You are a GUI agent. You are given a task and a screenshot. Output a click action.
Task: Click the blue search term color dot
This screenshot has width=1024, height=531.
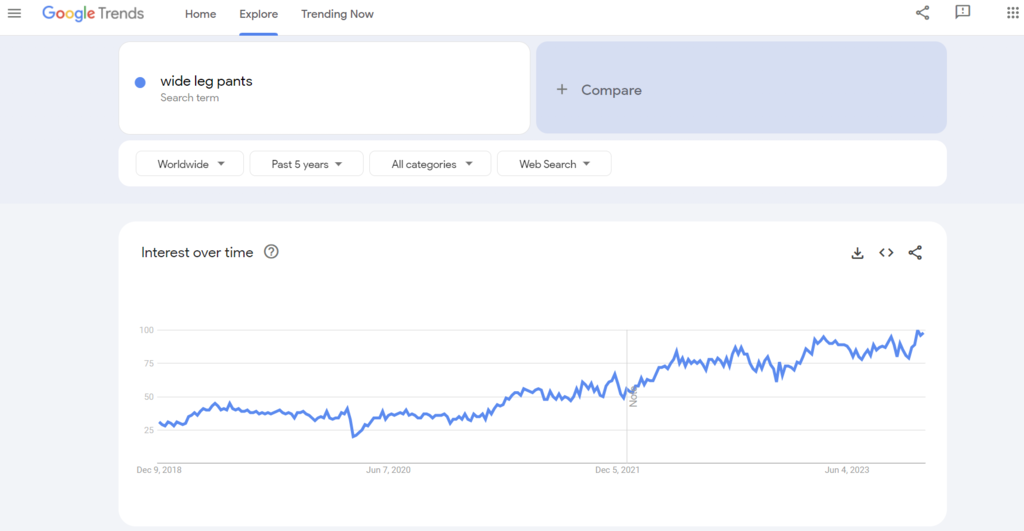pos(140,82)
